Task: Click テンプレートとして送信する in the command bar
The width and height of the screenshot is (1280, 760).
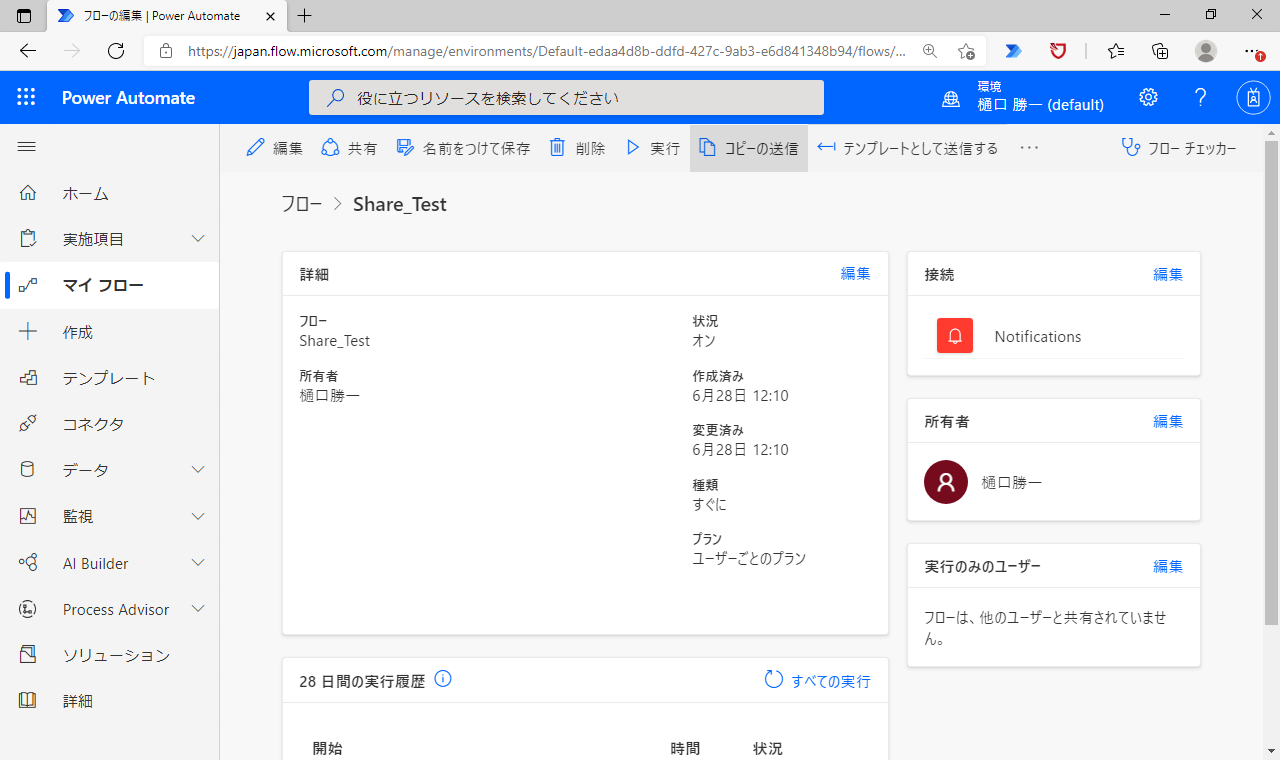Action: click(908, 148)
